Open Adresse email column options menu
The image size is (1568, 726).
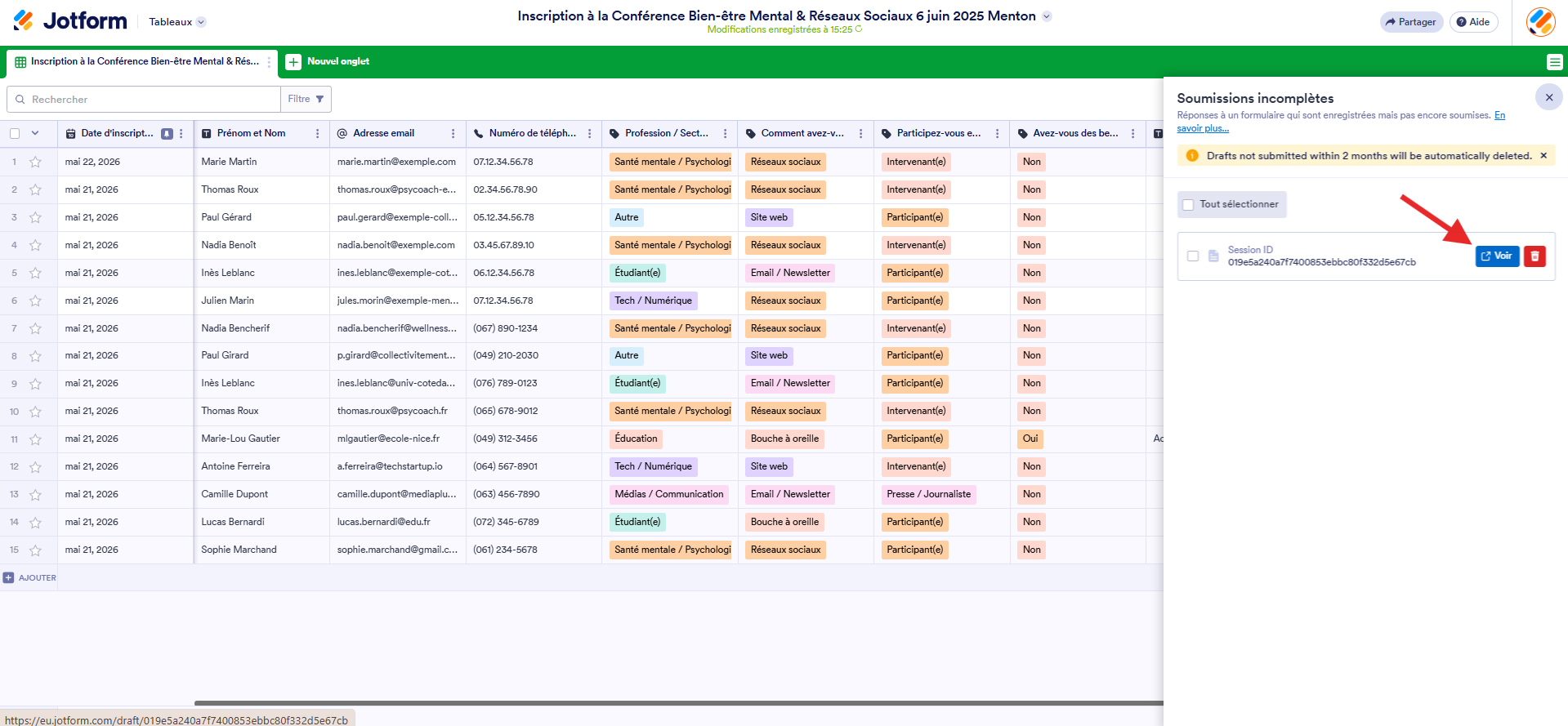tap(453, 133)
